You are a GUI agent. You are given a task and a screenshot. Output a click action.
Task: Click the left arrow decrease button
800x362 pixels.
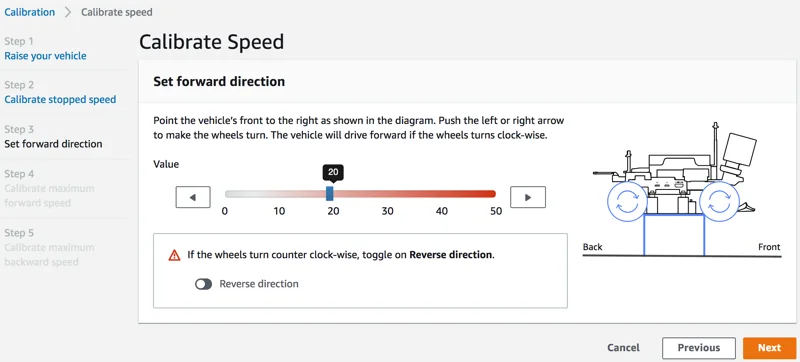click(x=193, y=197)
